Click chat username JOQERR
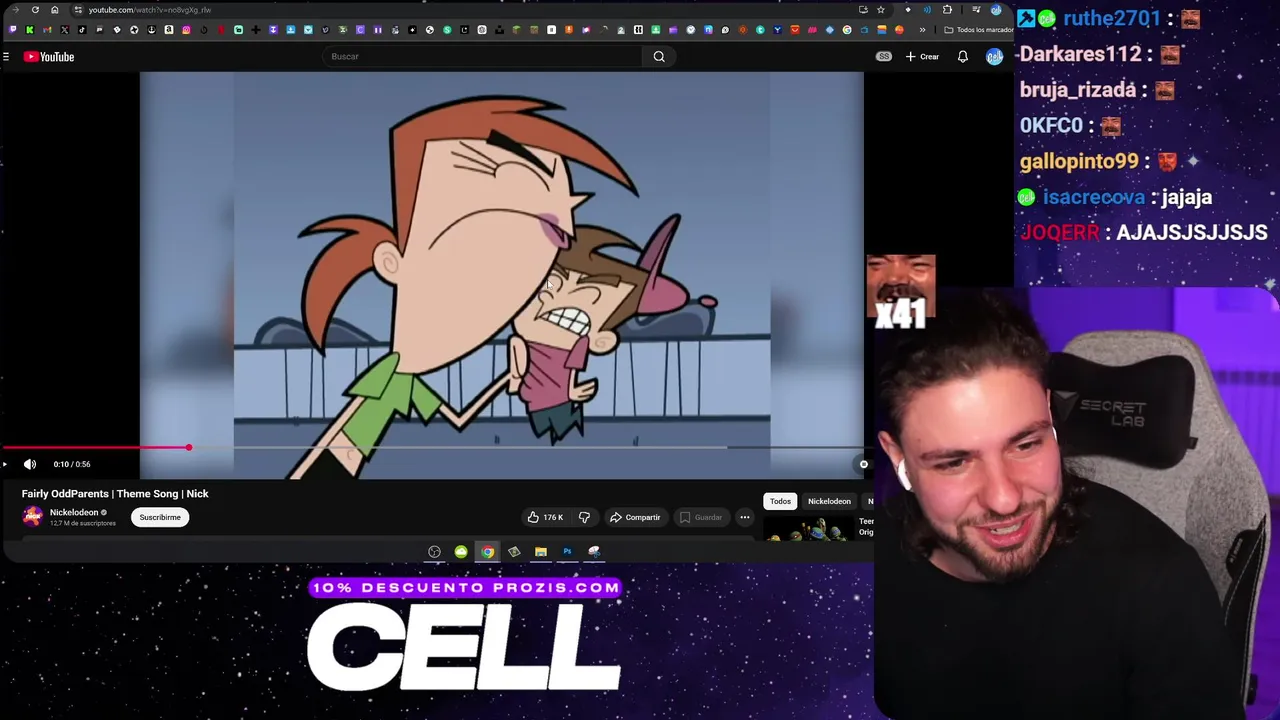The width and height of the screenshot is (1280, 720). 1060,232
